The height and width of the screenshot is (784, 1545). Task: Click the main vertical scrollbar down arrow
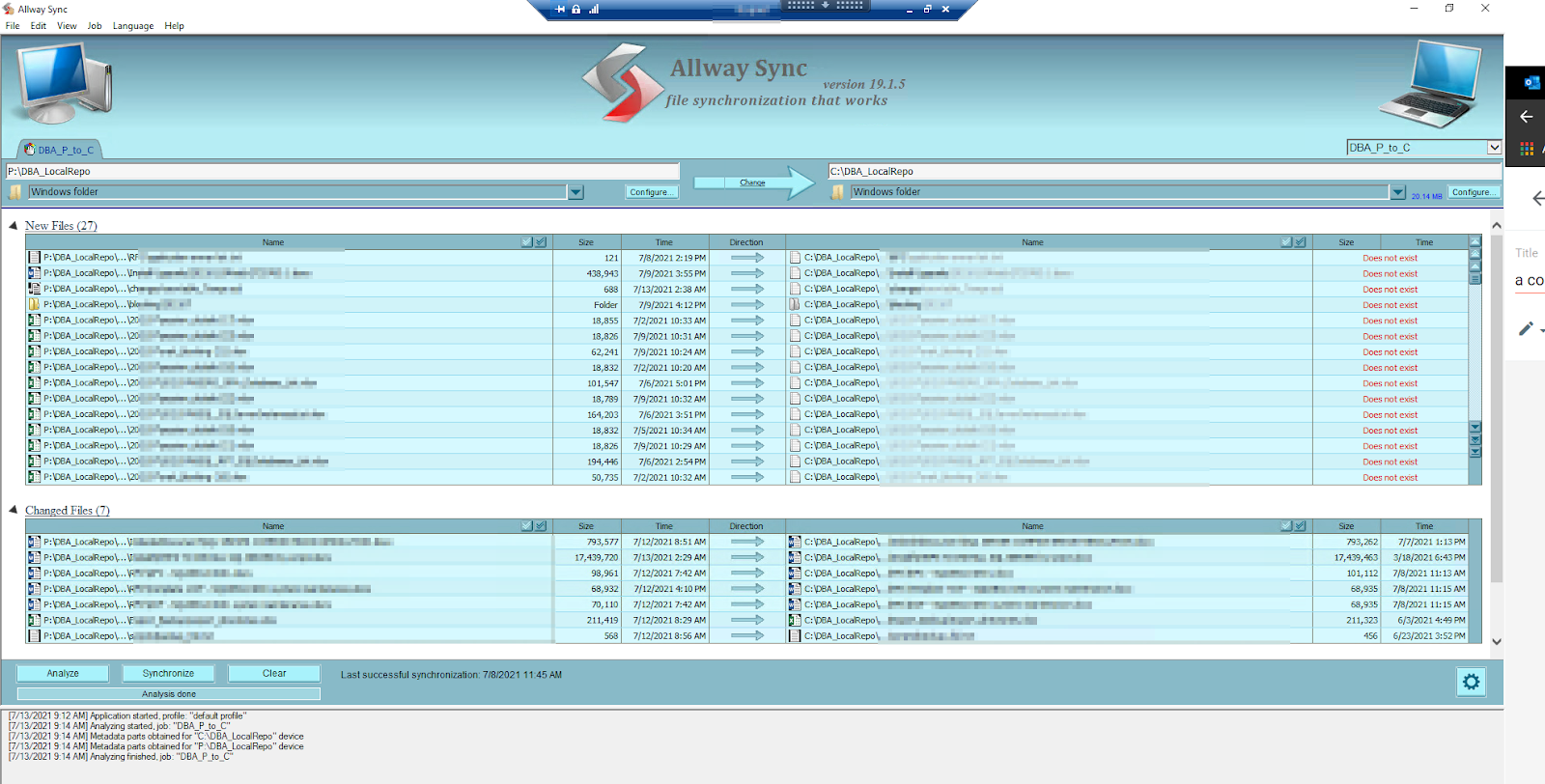1496,641
